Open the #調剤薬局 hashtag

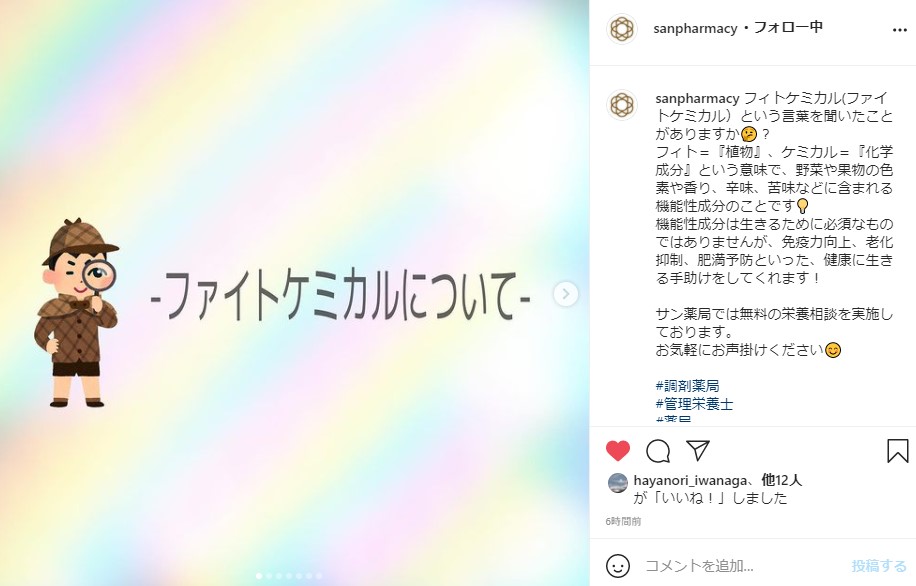click(687, 386)
